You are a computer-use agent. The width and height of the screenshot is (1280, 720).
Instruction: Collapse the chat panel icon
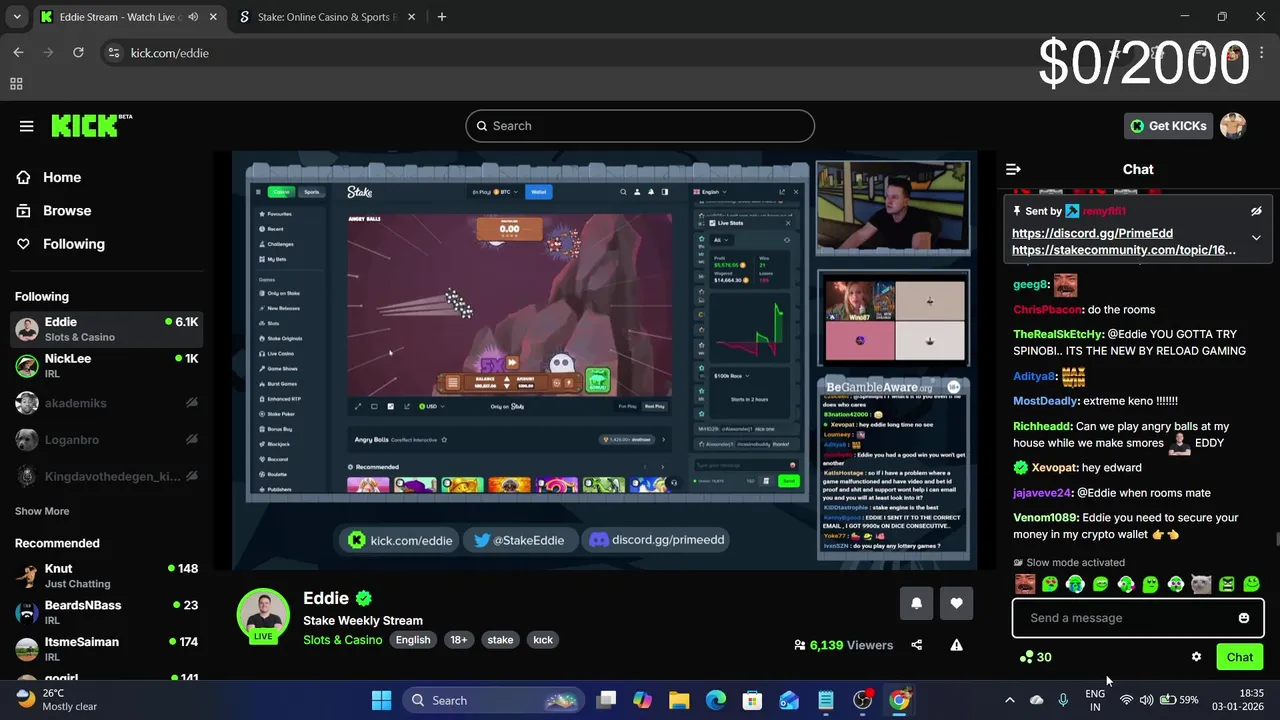coord(1013,169)
